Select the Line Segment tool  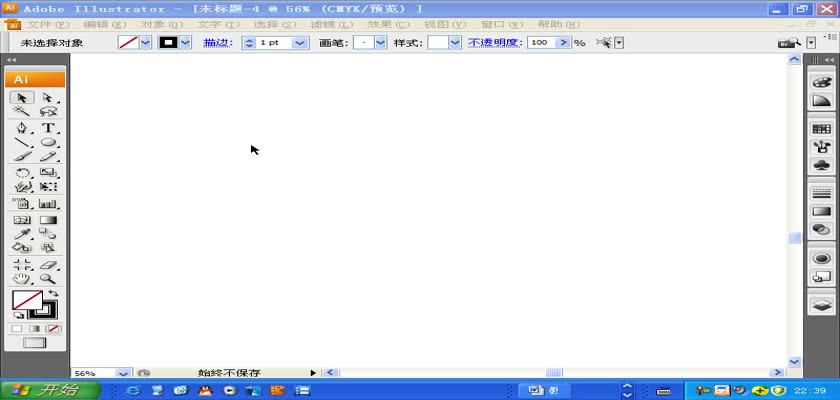point(21,142)
